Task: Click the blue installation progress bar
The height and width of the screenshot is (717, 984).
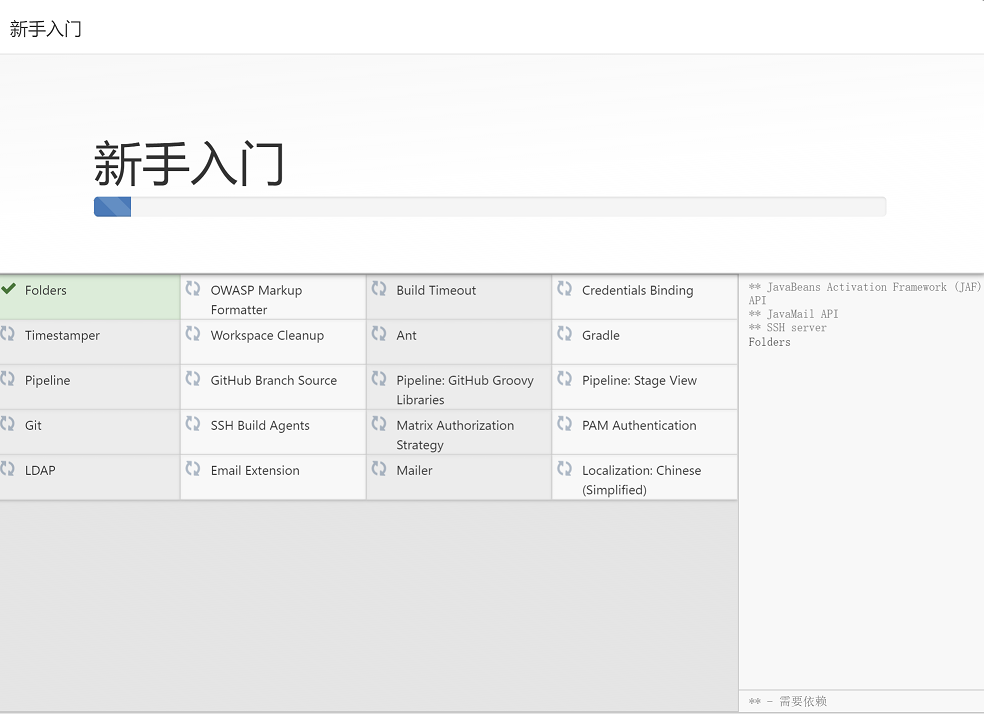Action: pos(112,207)
